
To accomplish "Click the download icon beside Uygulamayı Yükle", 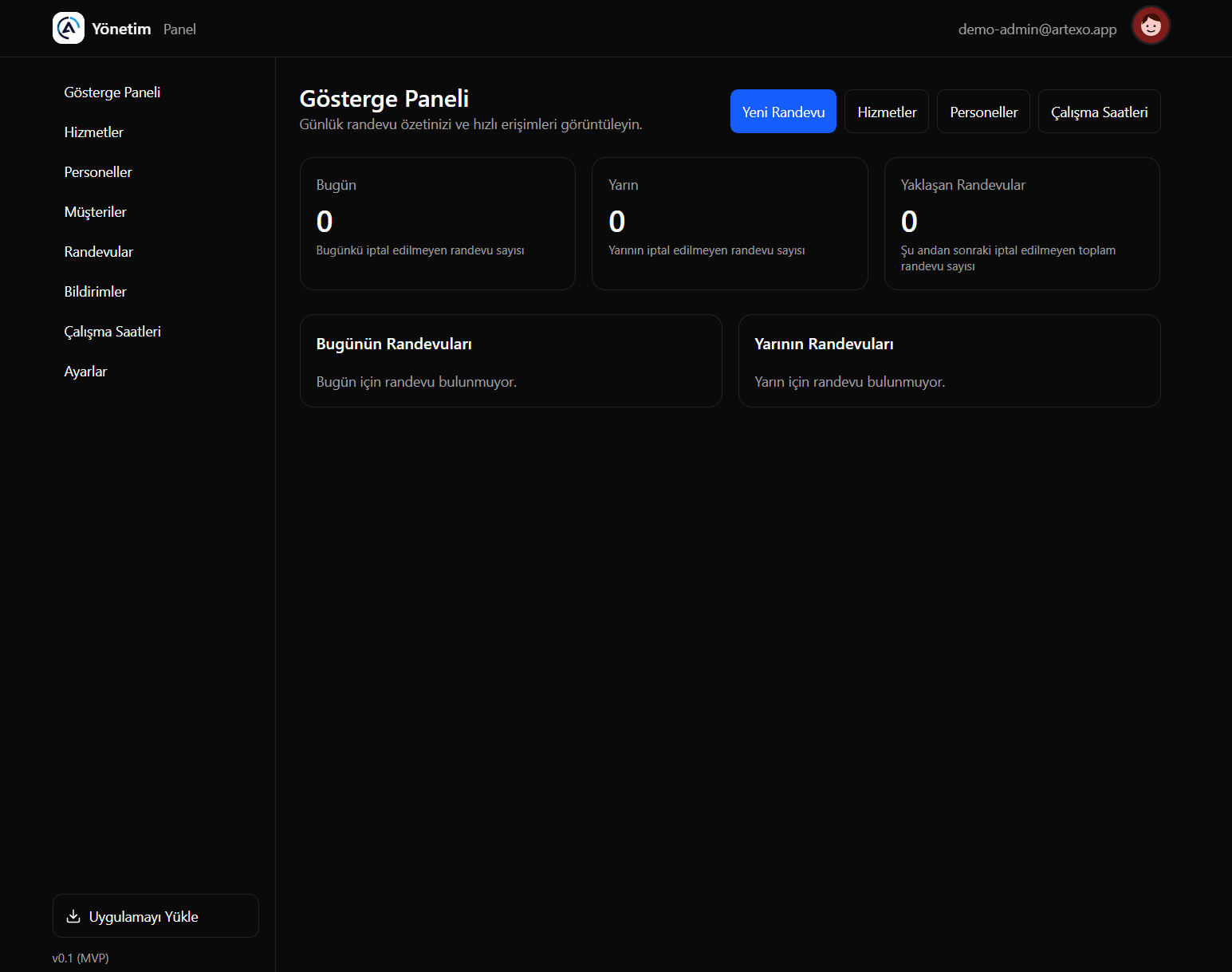I will tap(73, 916).
